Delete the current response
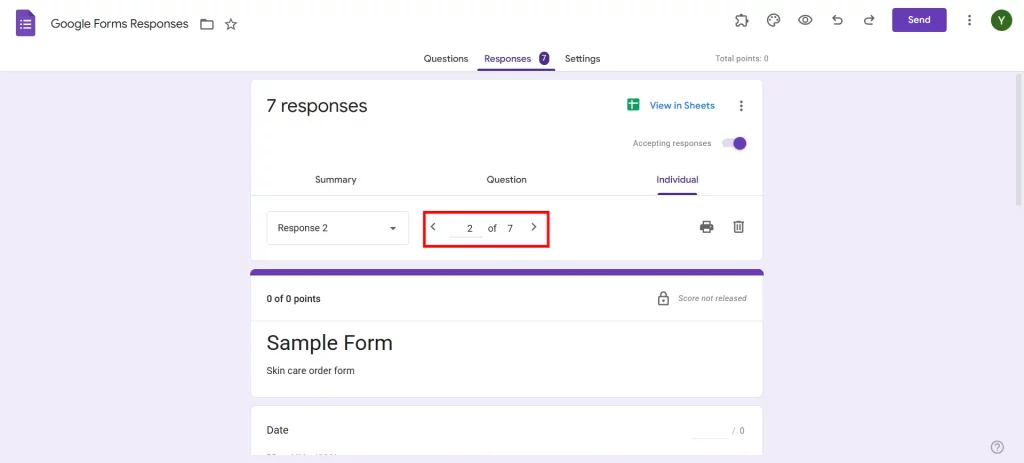This screenshot has height=463, width=1024. point(738,227)
